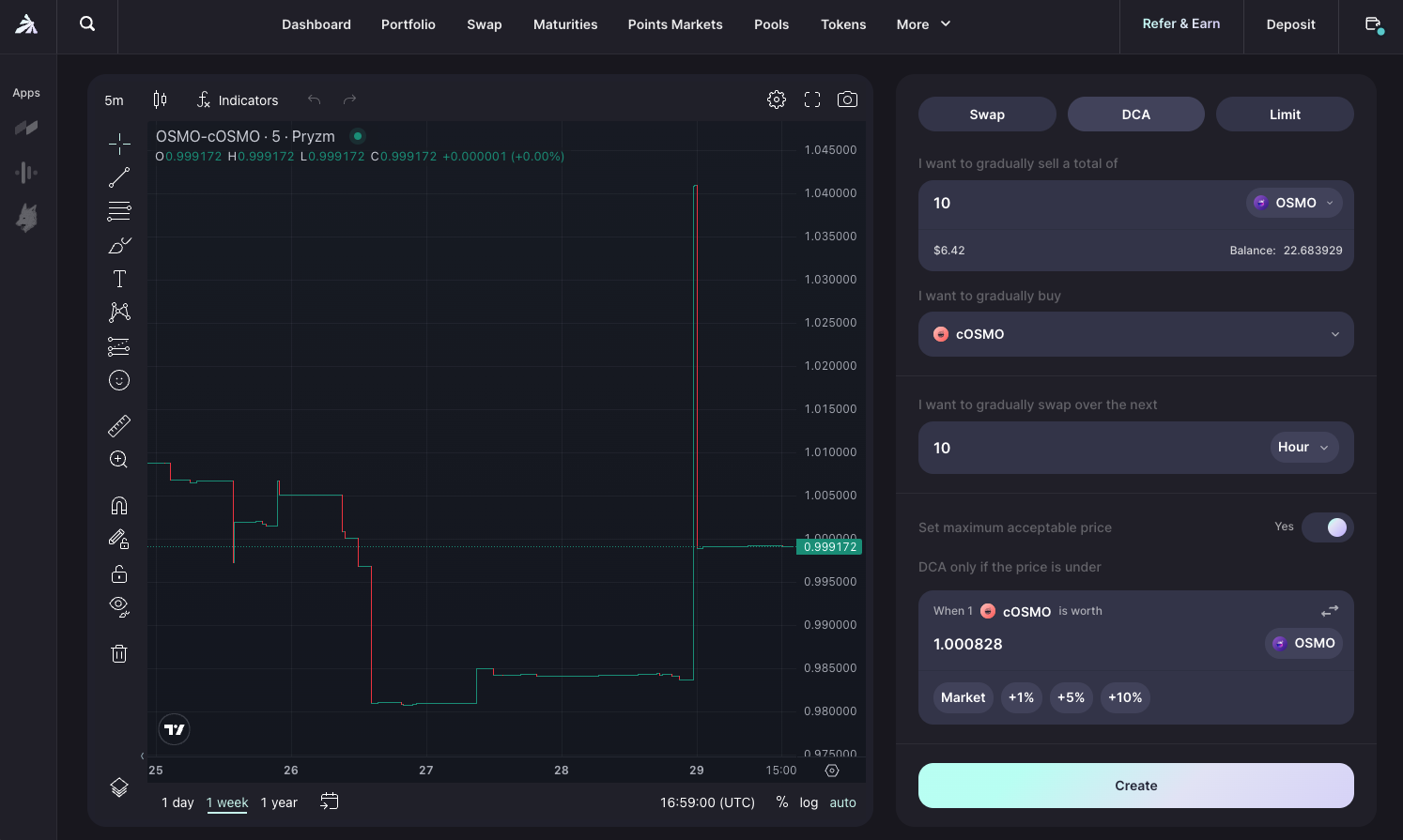This screenshot has height=840, width=1403.
Task: Select the brush drawing tool
Action: (119, 245)
